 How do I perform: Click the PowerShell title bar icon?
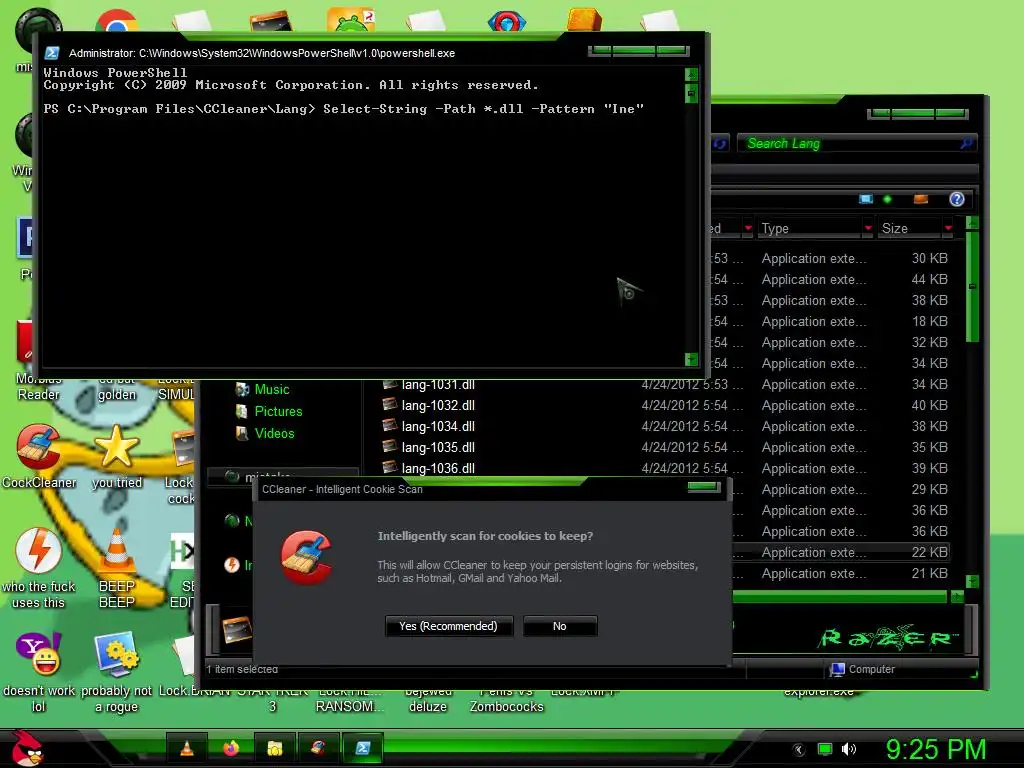(52, 53)
